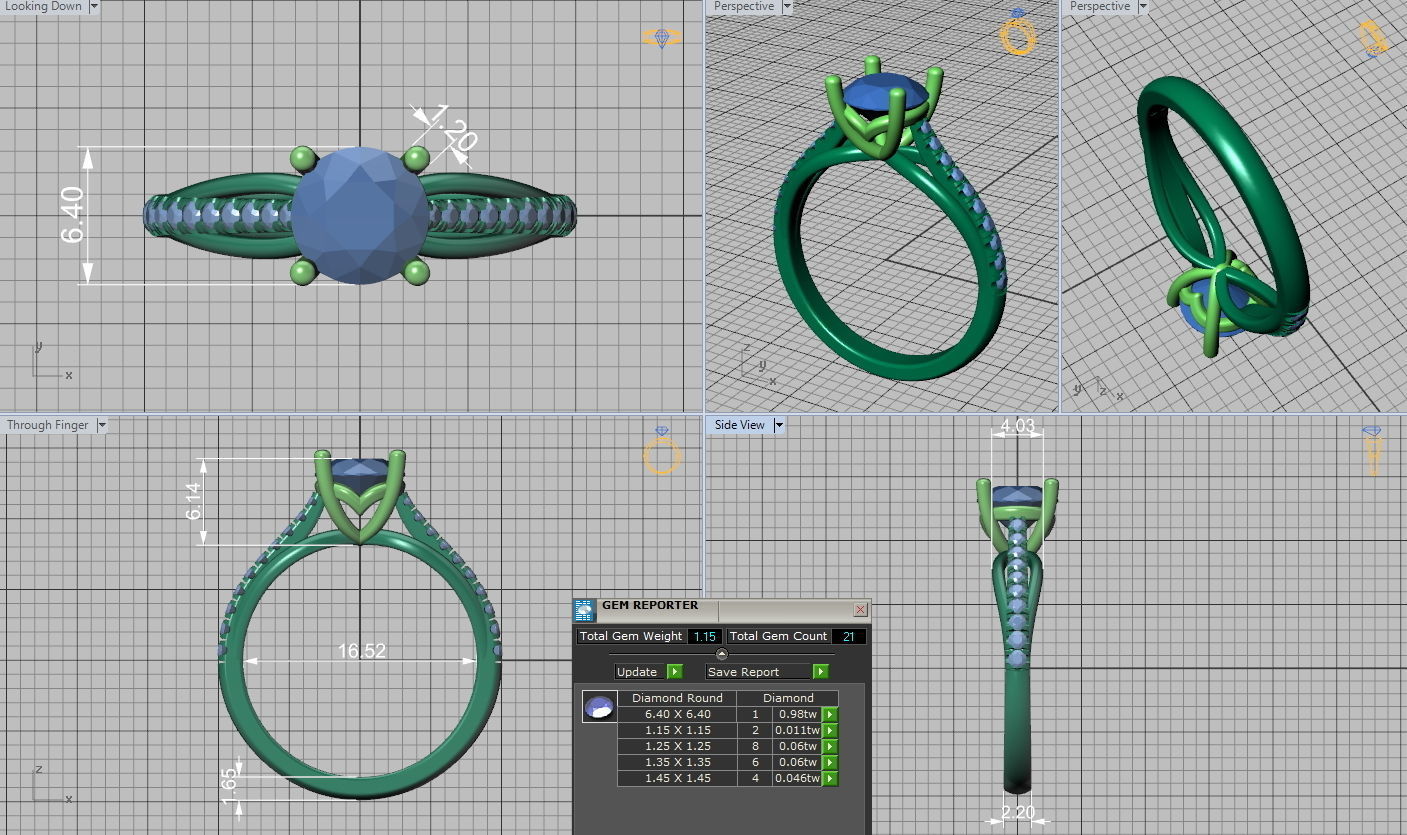Click the Total Gem Count value 21
Viewport: 1407px width, 835px height.
point(848,636)
